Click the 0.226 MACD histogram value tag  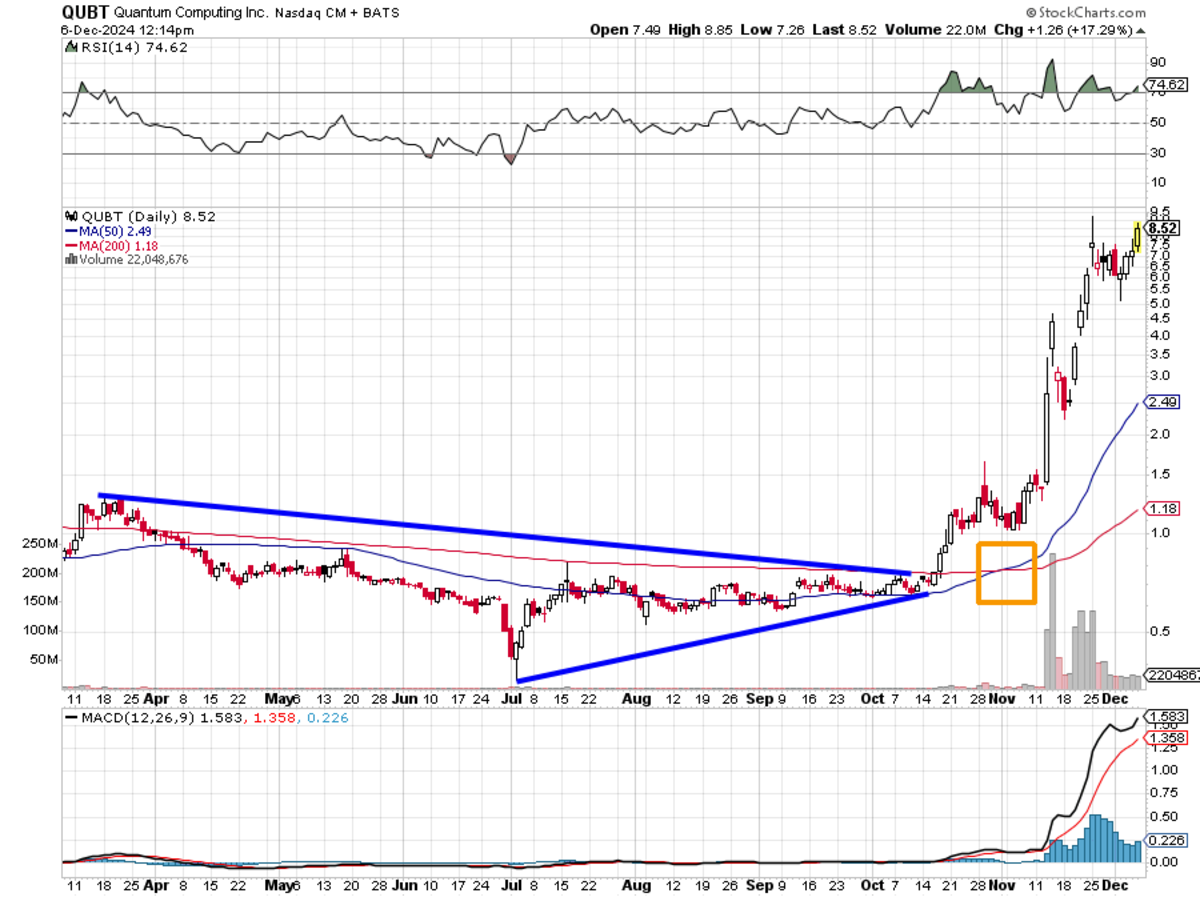pos(1165,841)
